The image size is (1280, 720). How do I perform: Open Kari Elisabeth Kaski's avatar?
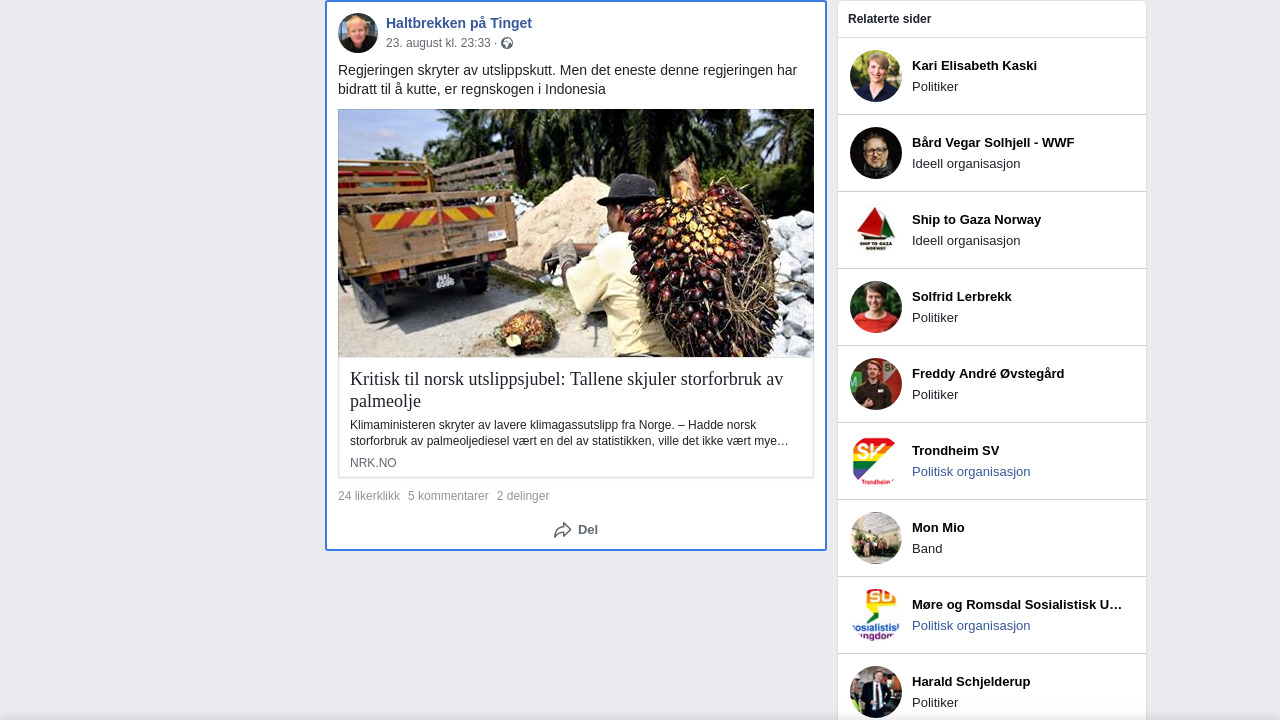tap(876, 76)
